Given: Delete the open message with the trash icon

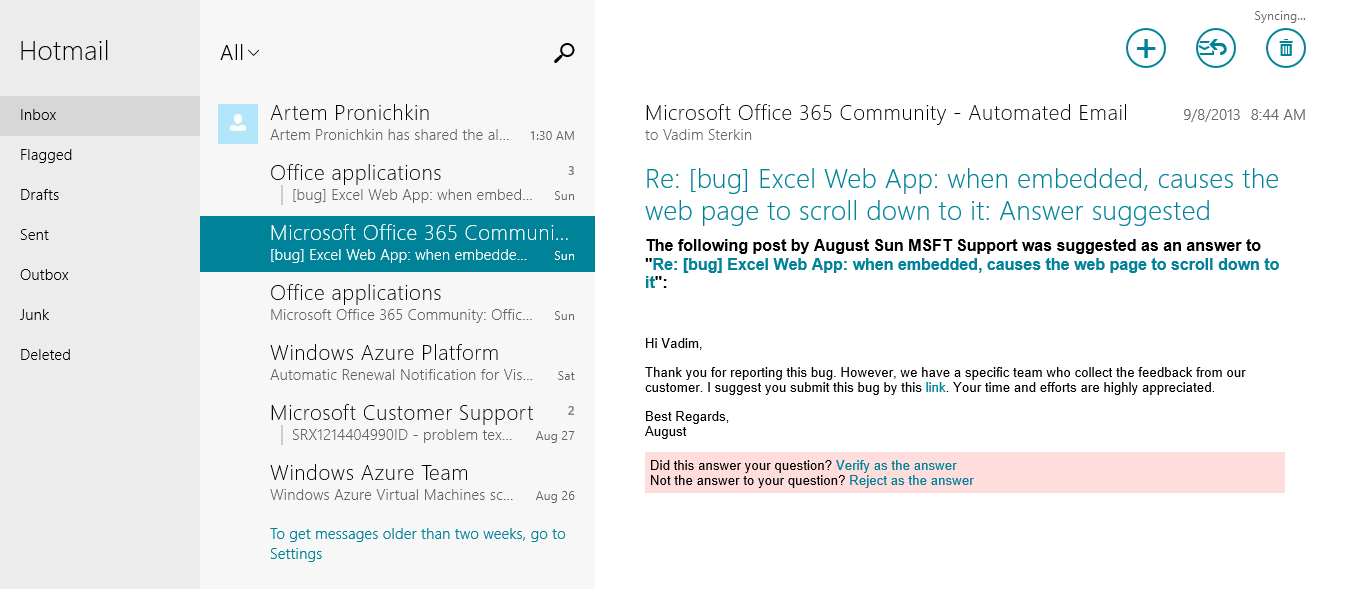Looking at the screenshot, I should point(1286,48).
